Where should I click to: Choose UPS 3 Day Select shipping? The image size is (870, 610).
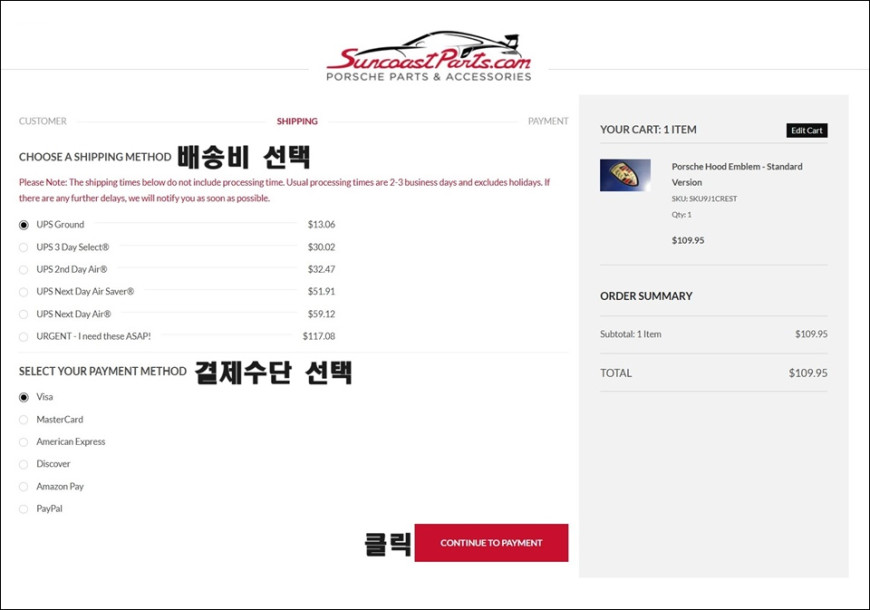click(x=23, y=248)
